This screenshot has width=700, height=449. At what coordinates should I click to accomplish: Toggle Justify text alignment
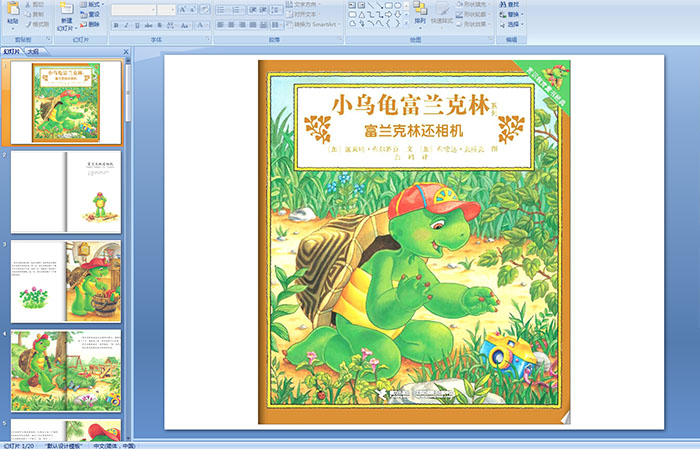pos(253,25)
